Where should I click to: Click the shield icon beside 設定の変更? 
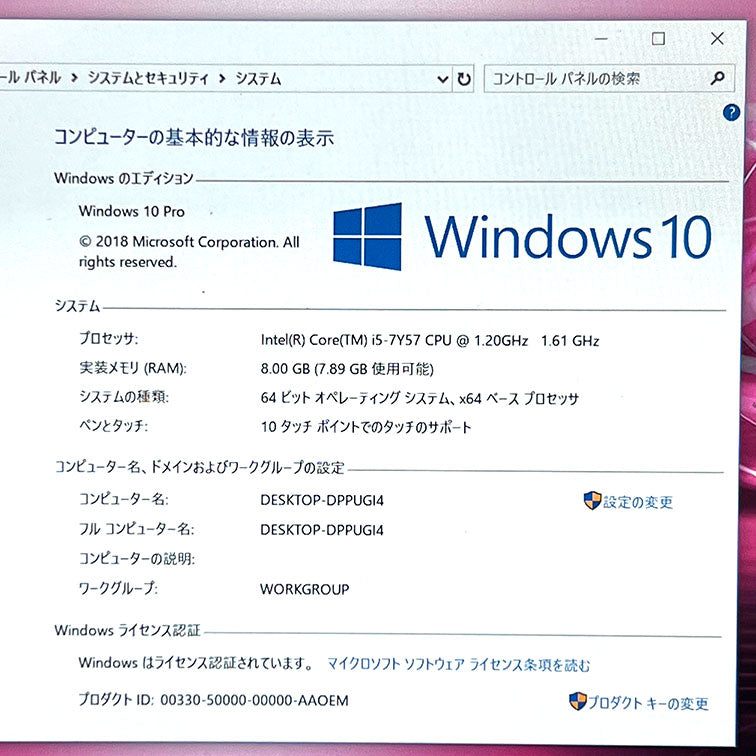click(x=592, y=500)
